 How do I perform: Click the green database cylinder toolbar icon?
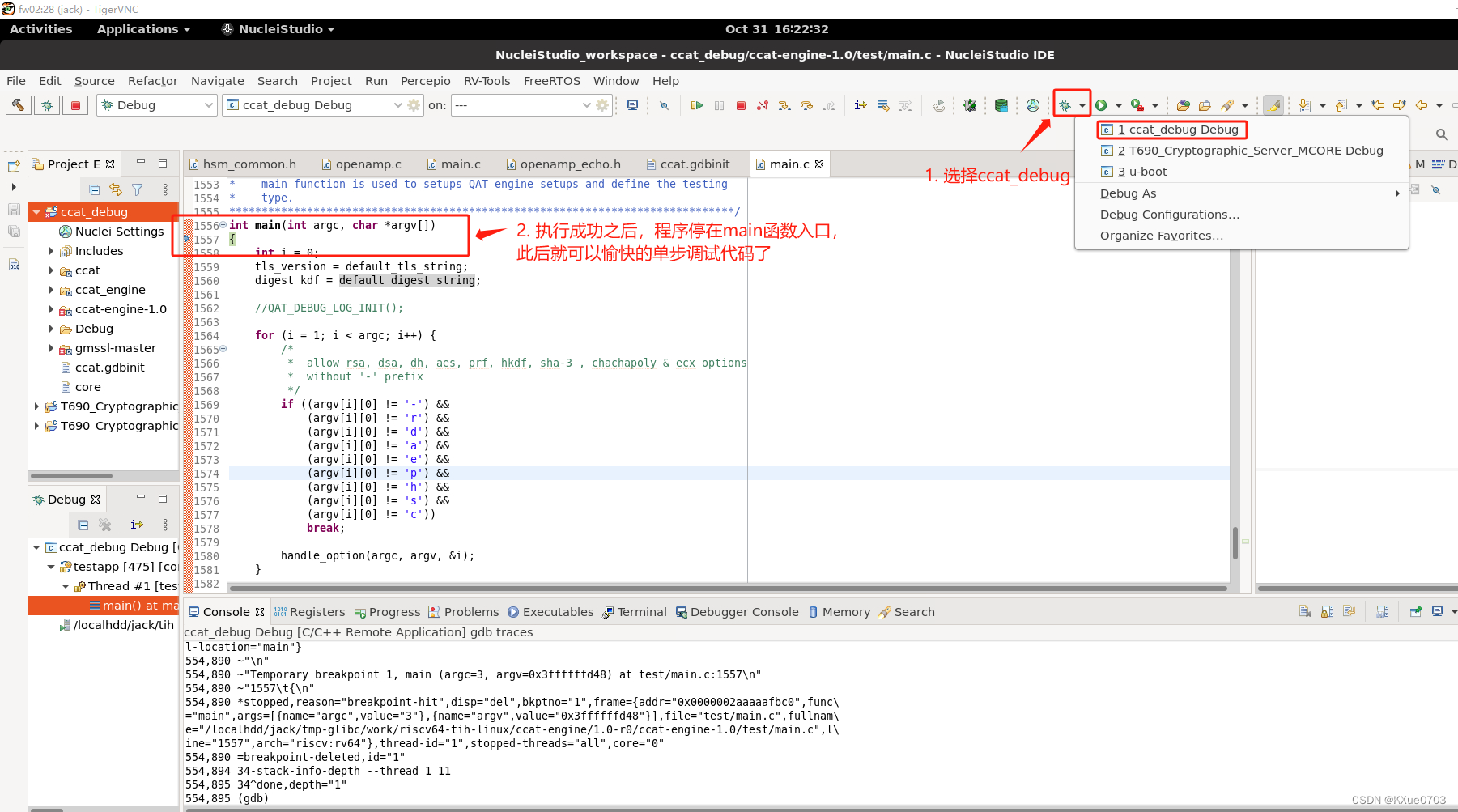click(x=1001, y=105)
